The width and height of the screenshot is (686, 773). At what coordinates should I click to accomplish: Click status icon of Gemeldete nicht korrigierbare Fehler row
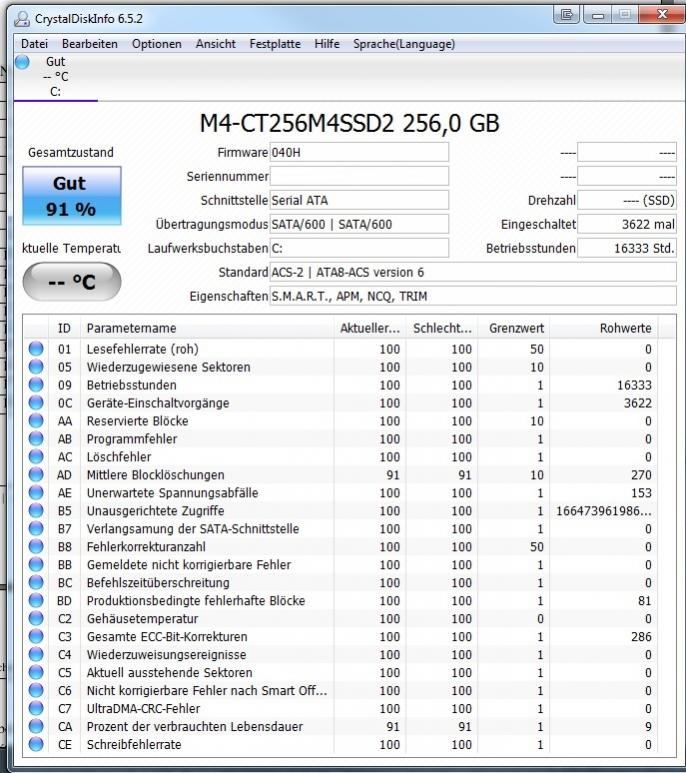pos(36,564)
